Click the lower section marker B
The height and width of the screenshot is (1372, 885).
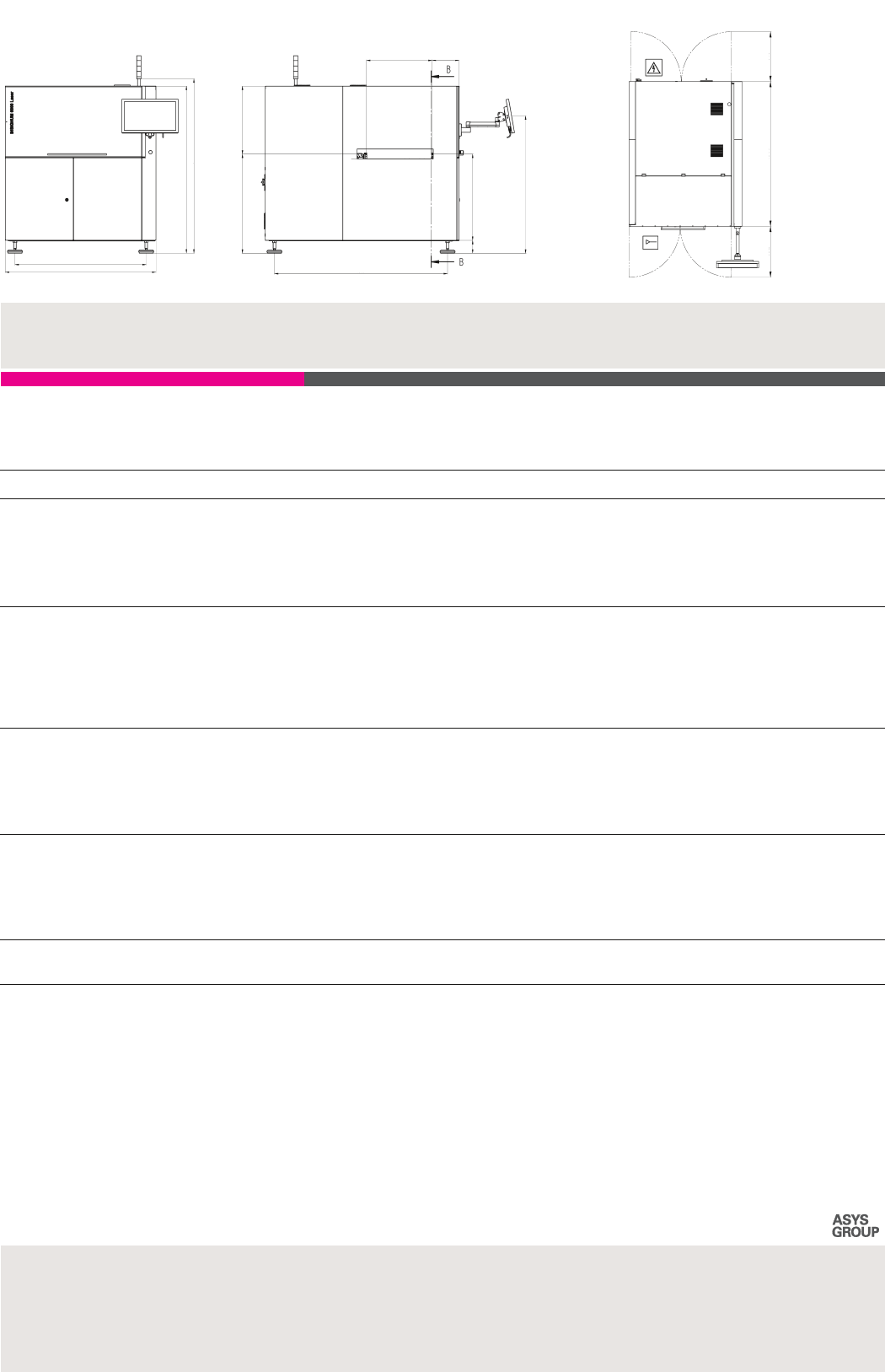(x=460, y=262)
